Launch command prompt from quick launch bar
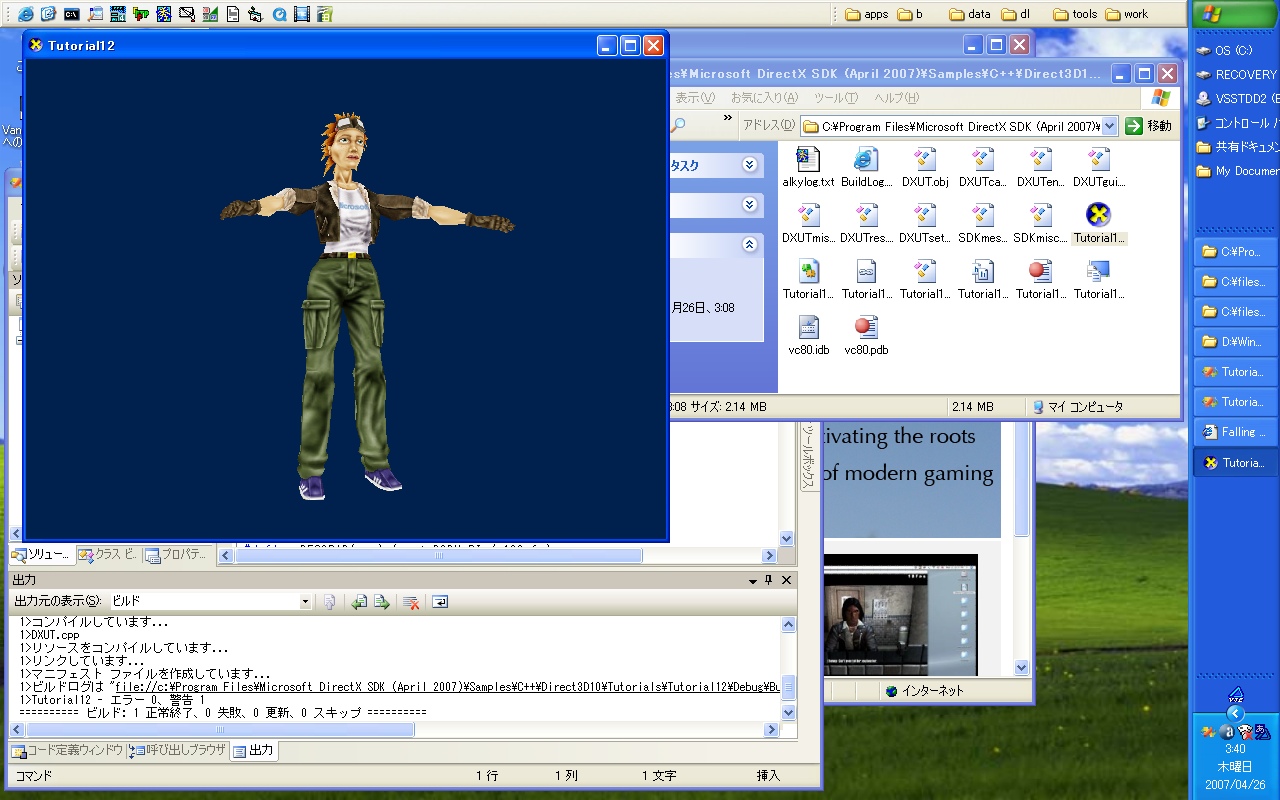The height and width of the screenshot is (800, 1280). pos(72,14)
